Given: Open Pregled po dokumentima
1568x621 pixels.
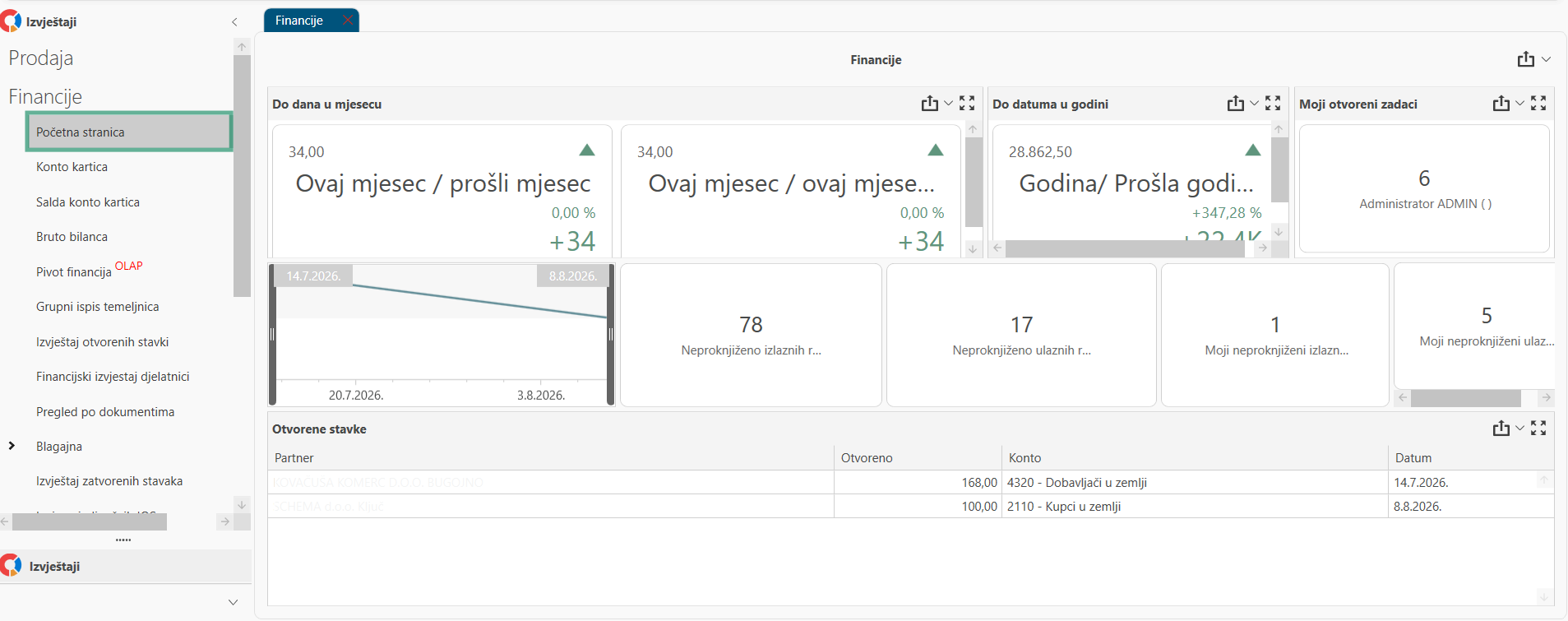Looking at the screenshot, I should [105, 412].
